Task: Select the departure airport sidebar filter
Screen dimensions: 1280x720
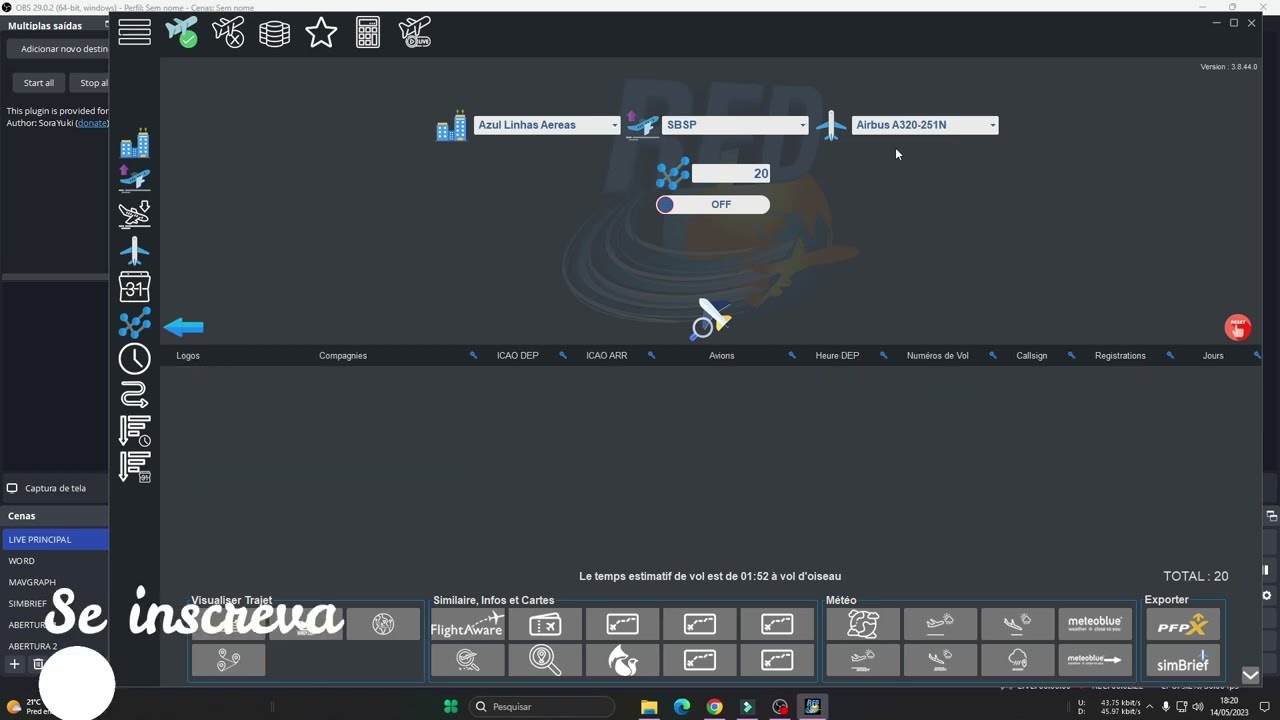Action: pos(134,179)
